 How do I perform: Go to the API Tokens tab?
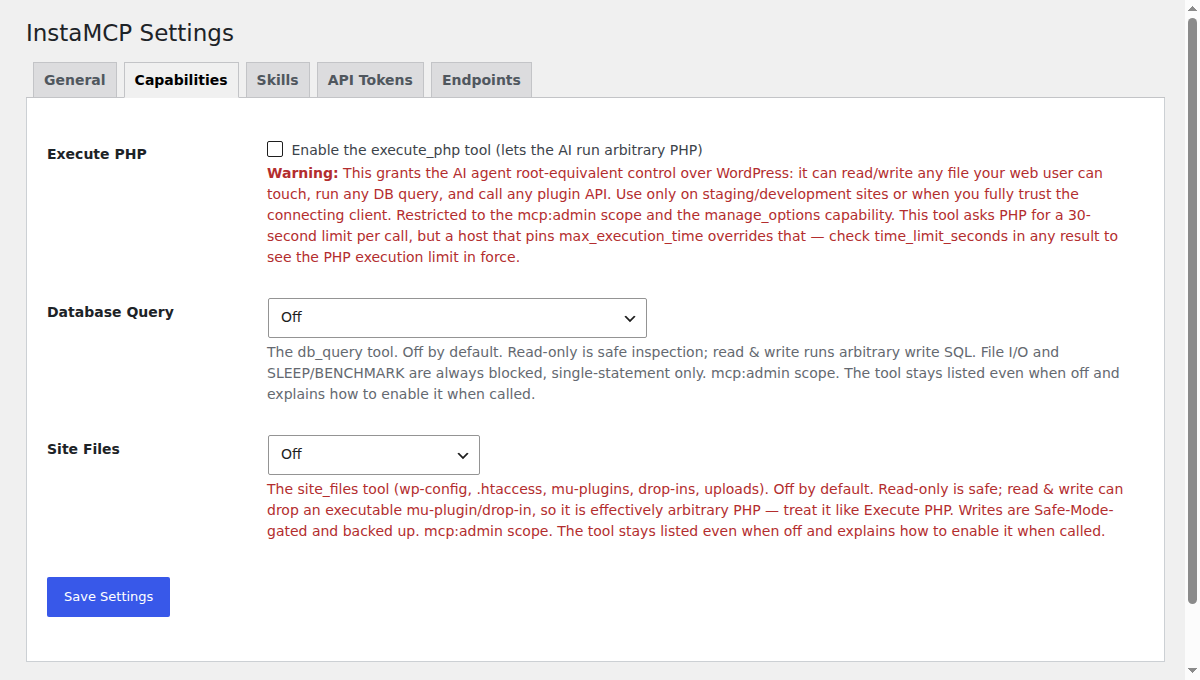370,80
